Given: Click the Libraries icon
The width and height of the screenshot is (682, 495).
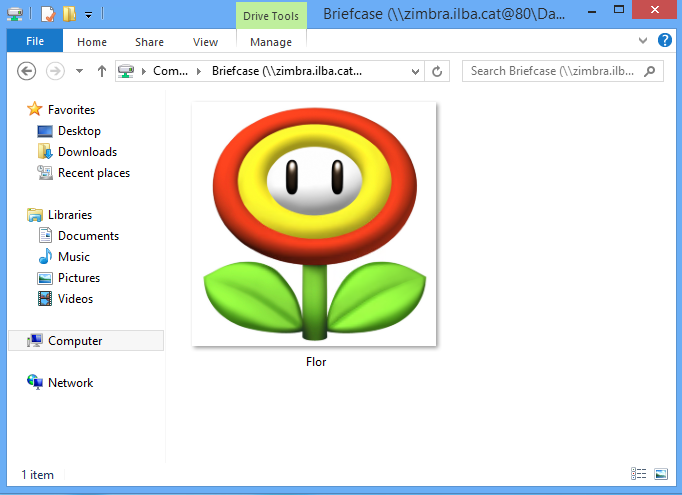Looking at the screenshot, I should tap(35, 215).
